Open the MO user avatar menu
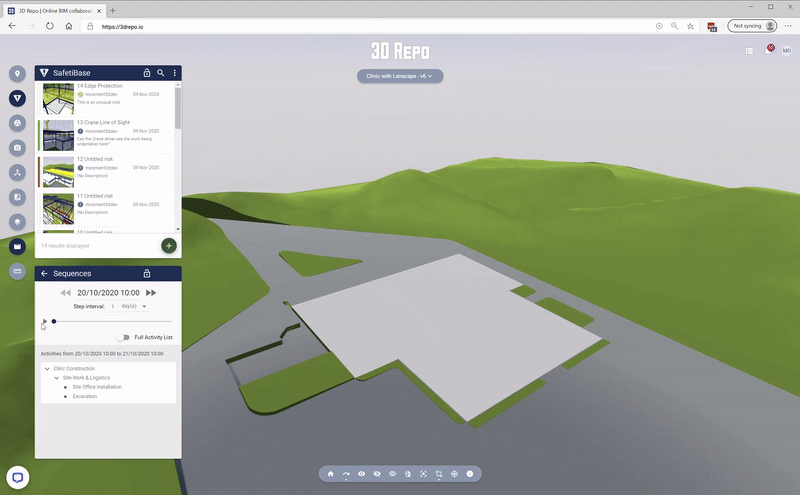 point(787,51)
